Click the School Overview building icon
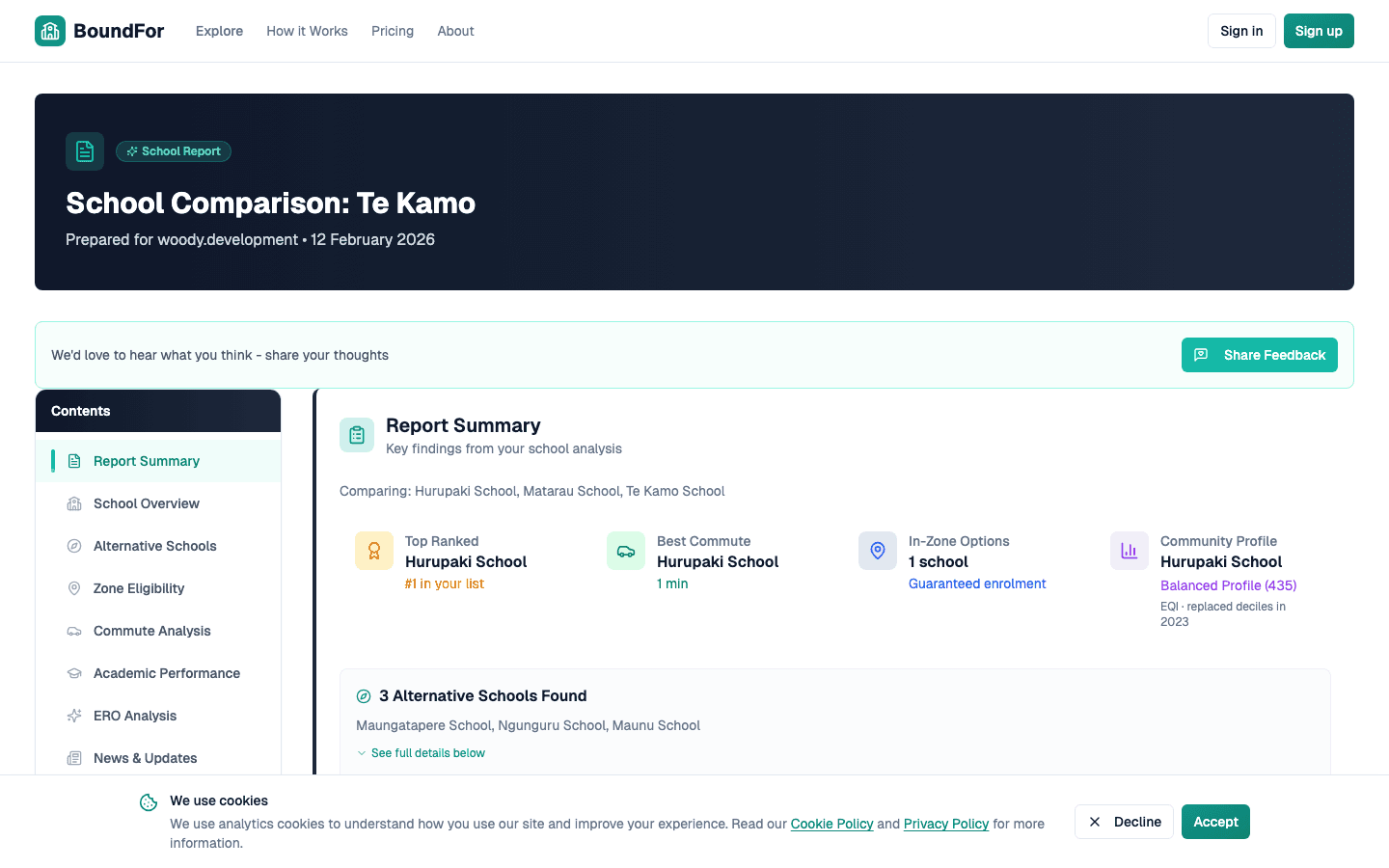The width and height of the screenshot is (1389, 868). coord(74,503)
